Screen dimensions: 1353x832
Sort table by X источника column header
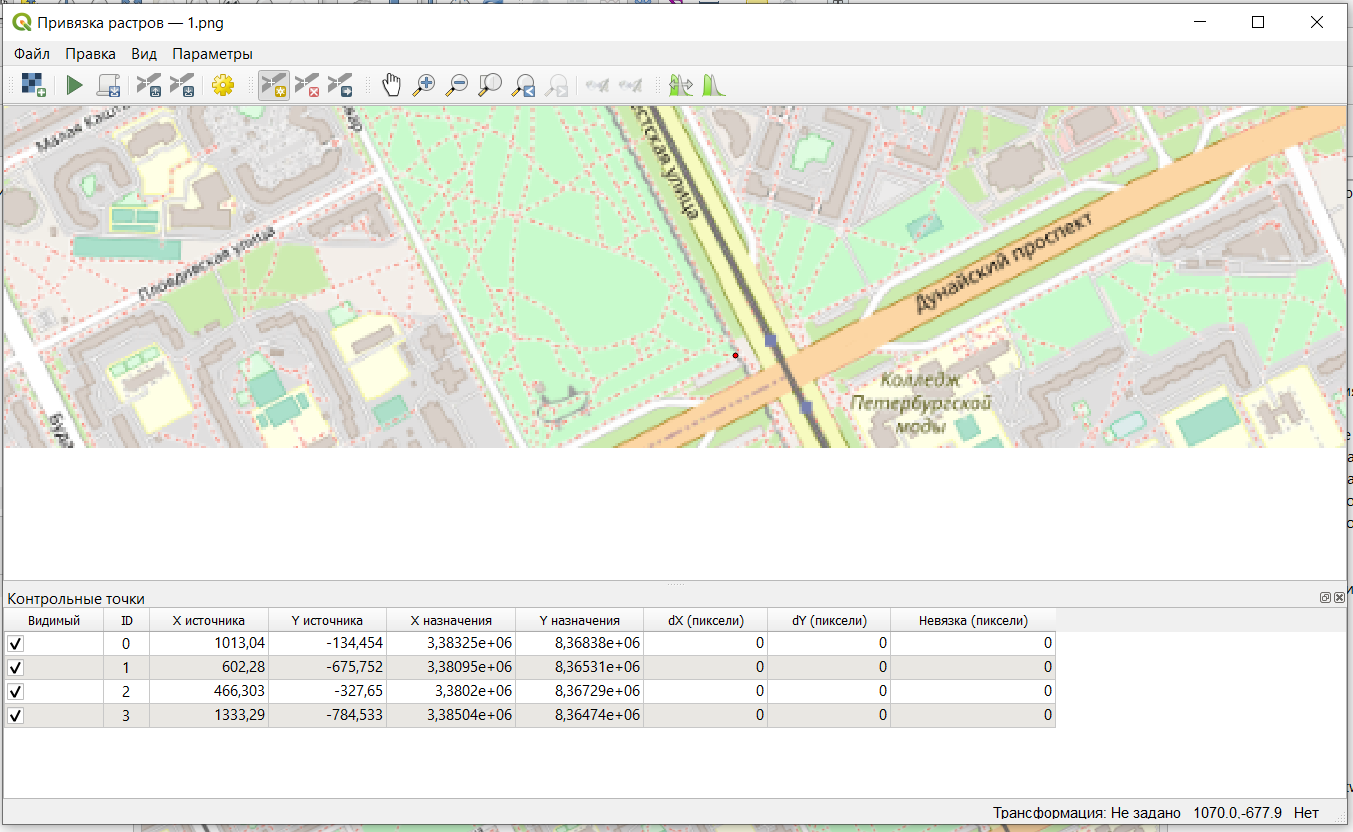click(208, 620)
